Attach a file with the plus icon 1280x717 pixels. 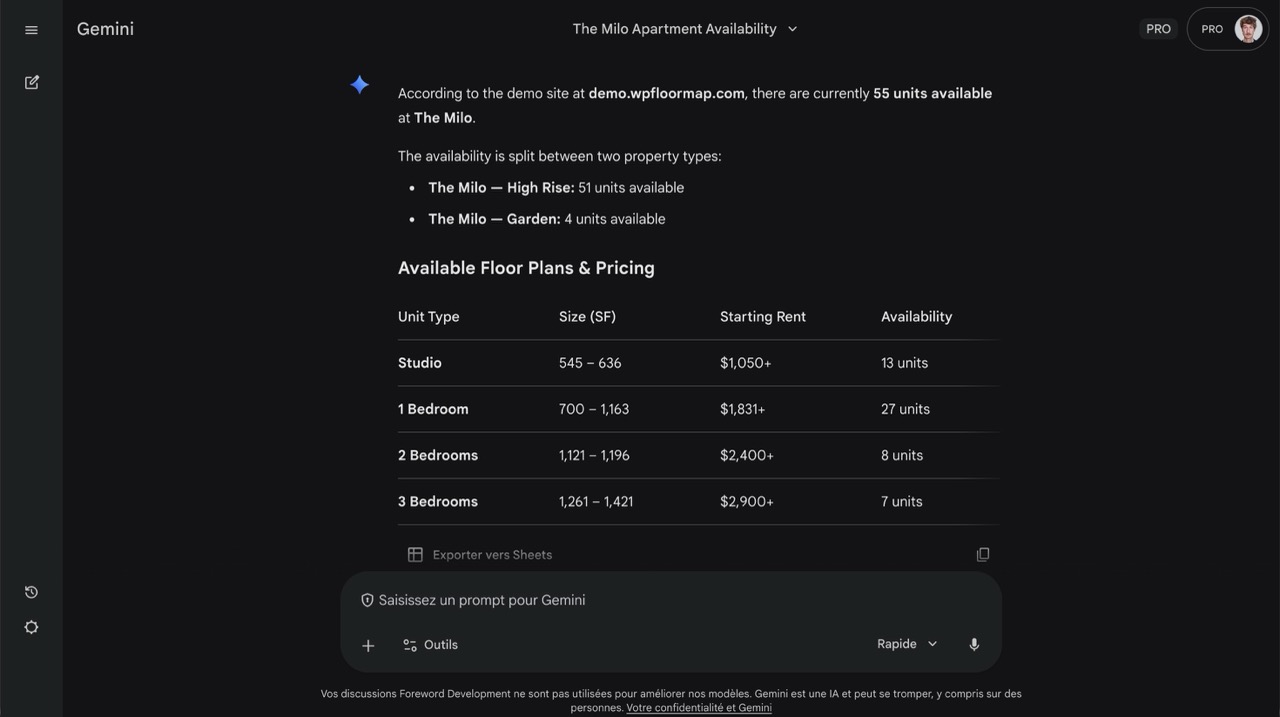pyautogui.click(x=367, y=645)
